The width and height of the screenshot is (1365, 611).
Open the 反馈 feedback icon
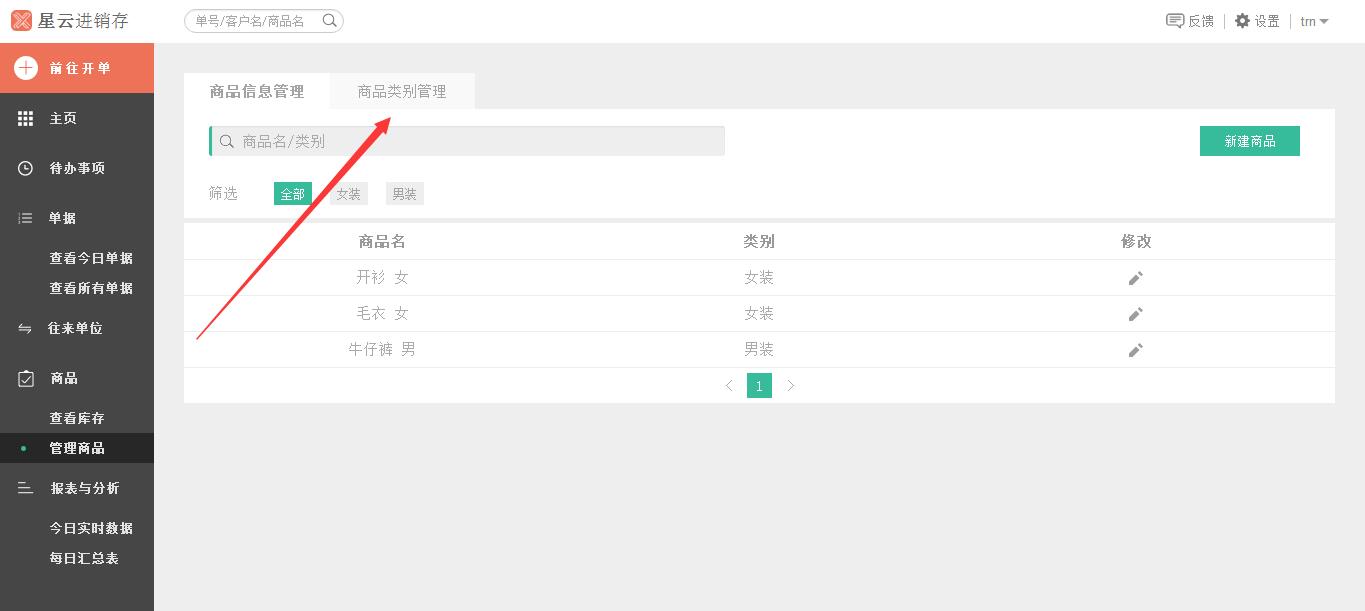point(1173,20)
